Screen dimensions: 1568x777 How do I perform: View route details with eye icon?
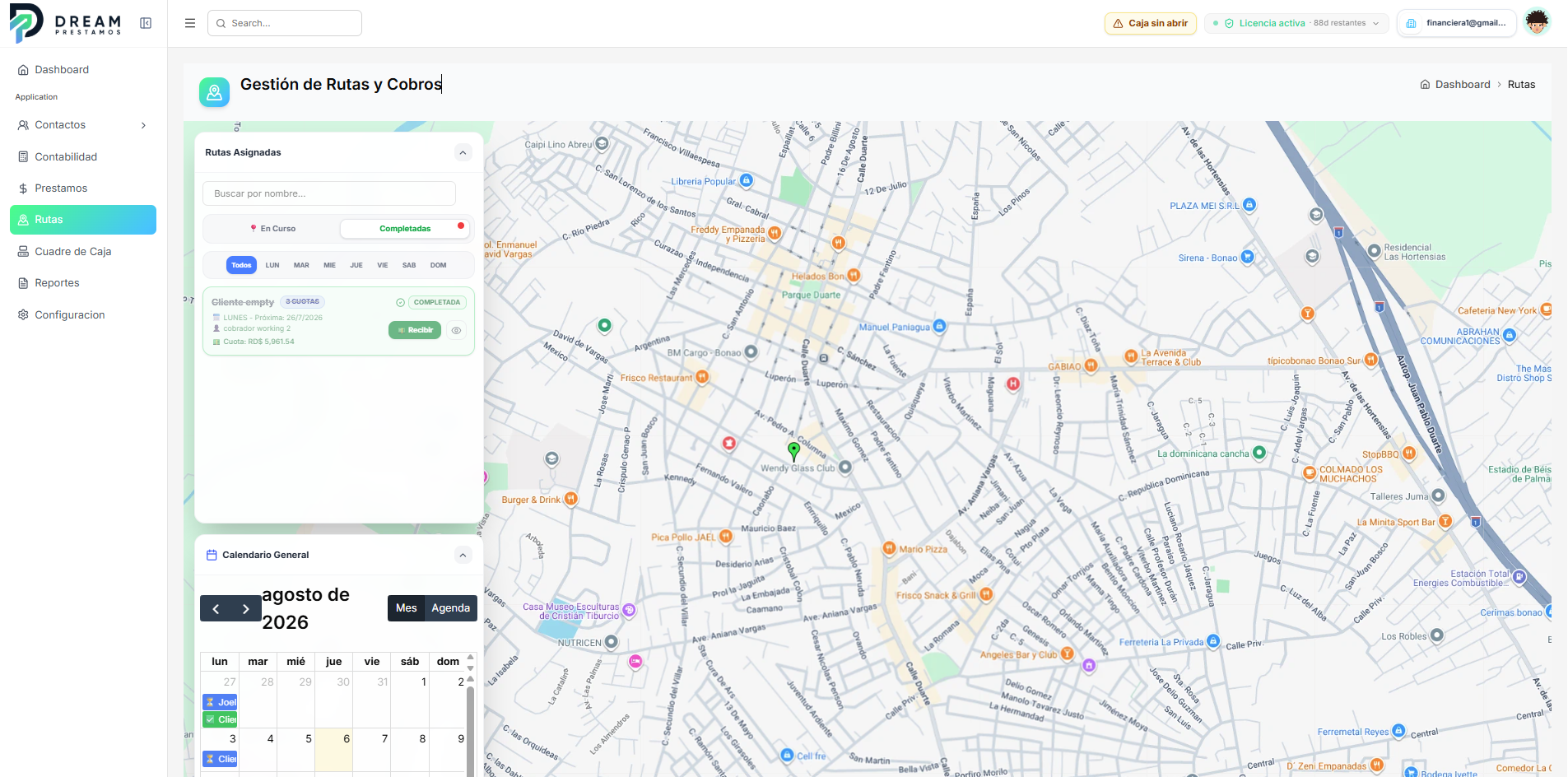pyautogui.click(x=456, y=330)
